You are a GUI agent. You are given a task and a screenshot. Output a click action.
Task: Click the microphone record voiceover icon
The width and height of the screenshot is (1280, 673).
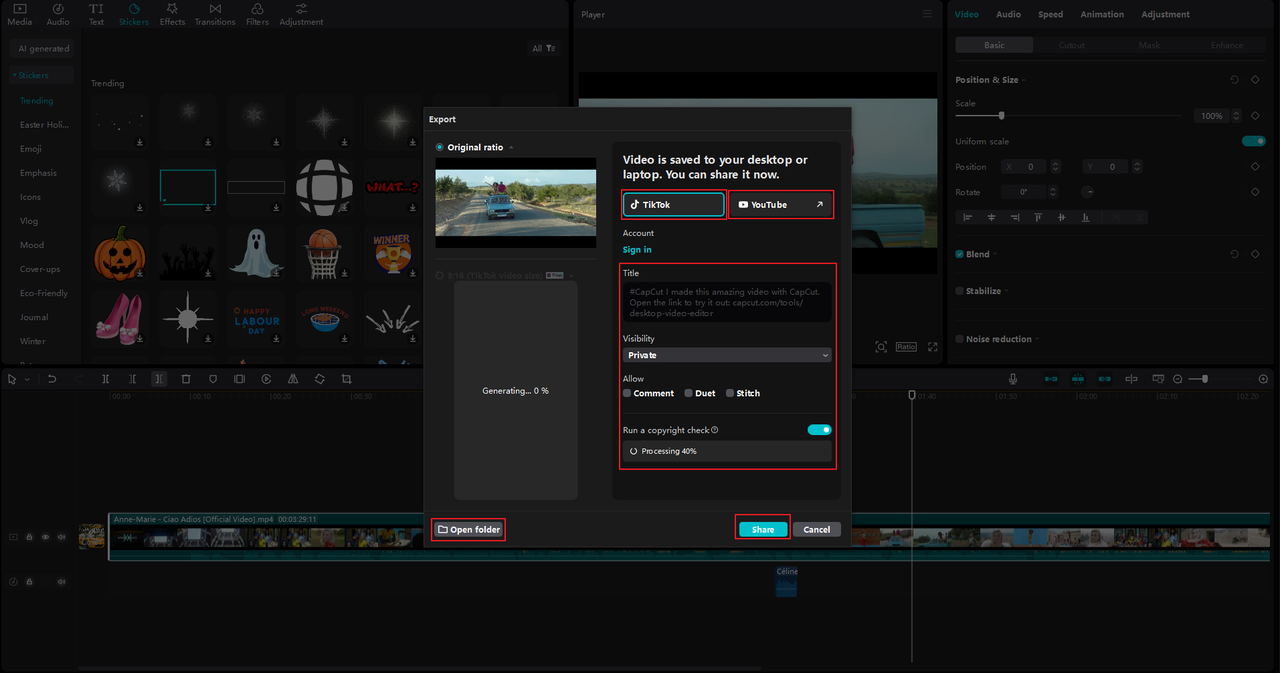(x=1013, y=379)
